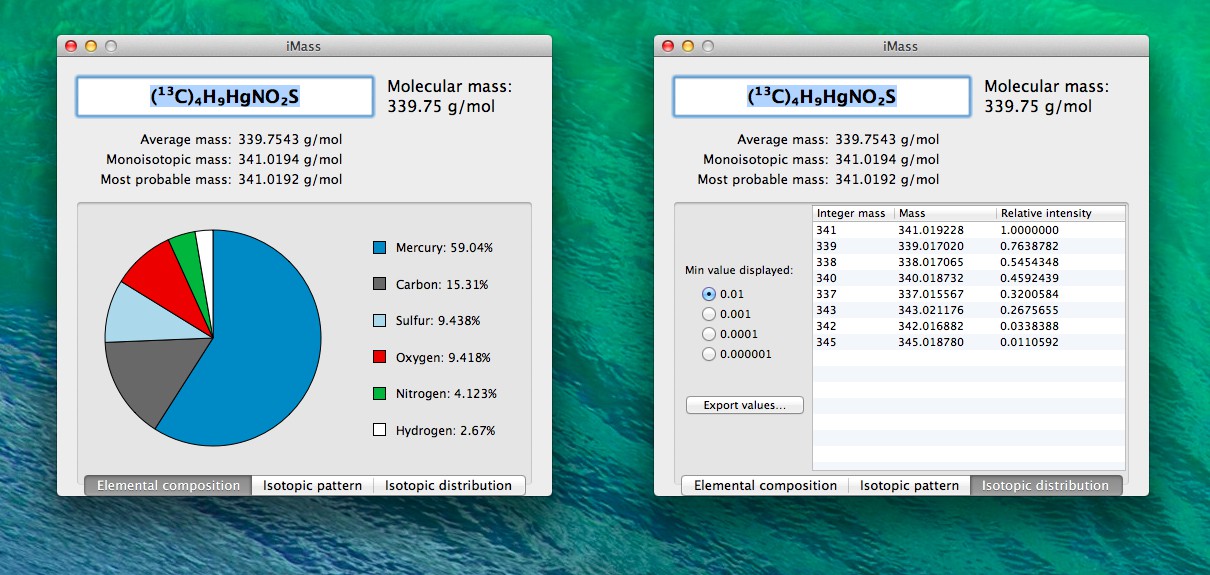Select the 0.01 minimum value radio button
The width and height of the screenshot is (1210, 575).
[709, 294]
